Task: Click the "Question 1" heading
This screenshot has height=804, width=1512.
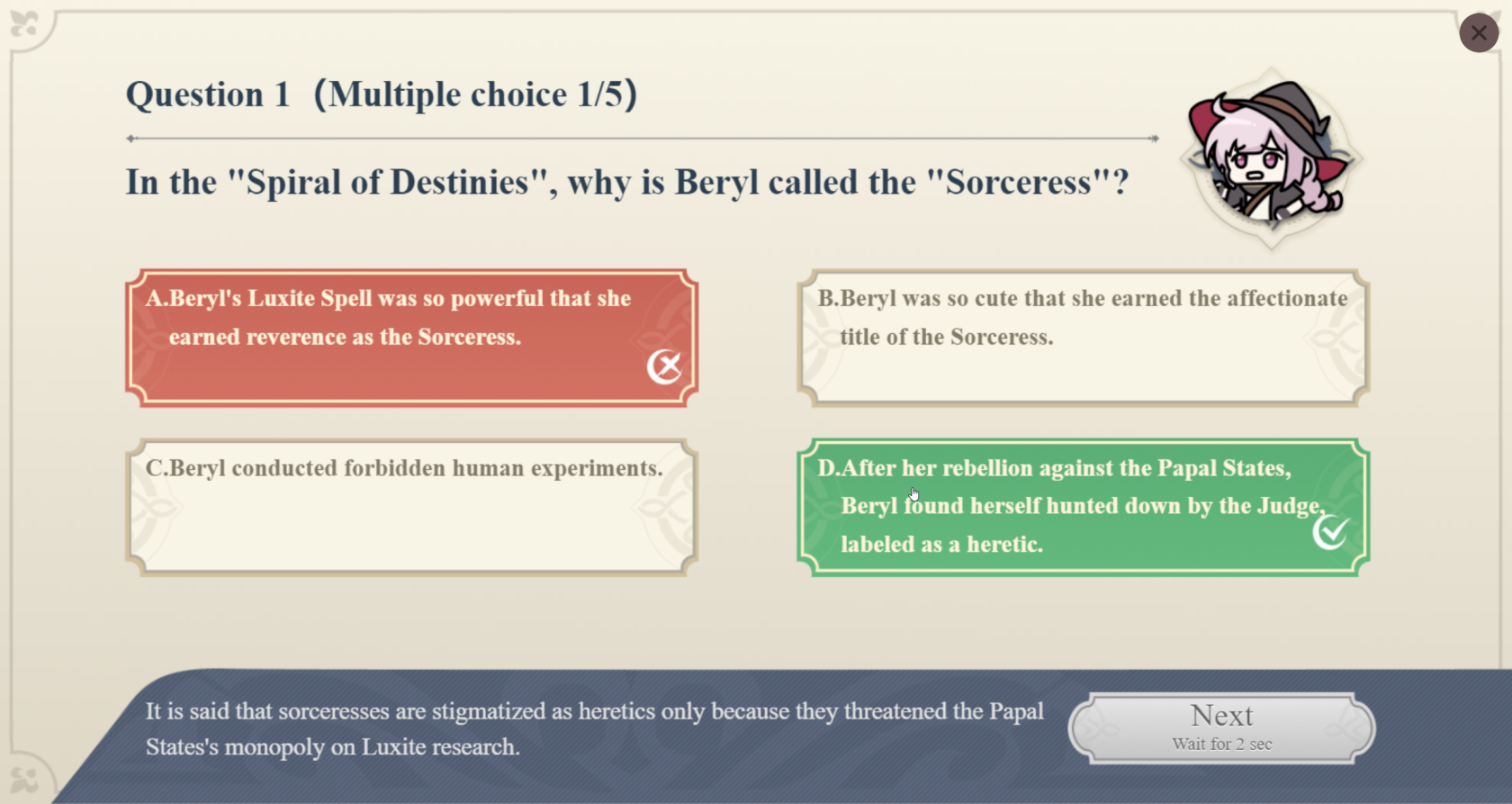Action: pyautogui.click(x=208, y=95)
